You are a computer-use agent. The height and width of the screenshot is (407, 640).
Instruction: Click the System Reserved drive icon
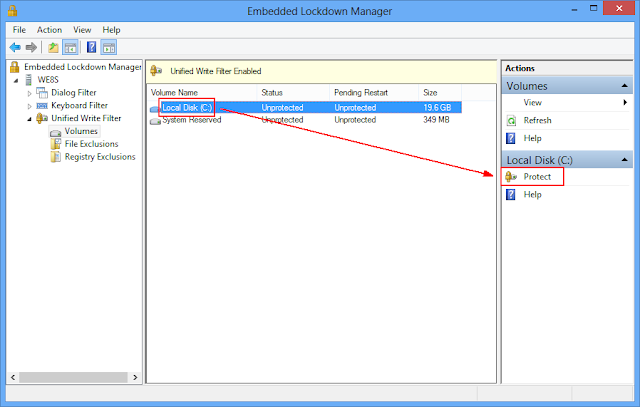(x=155, y=121)
